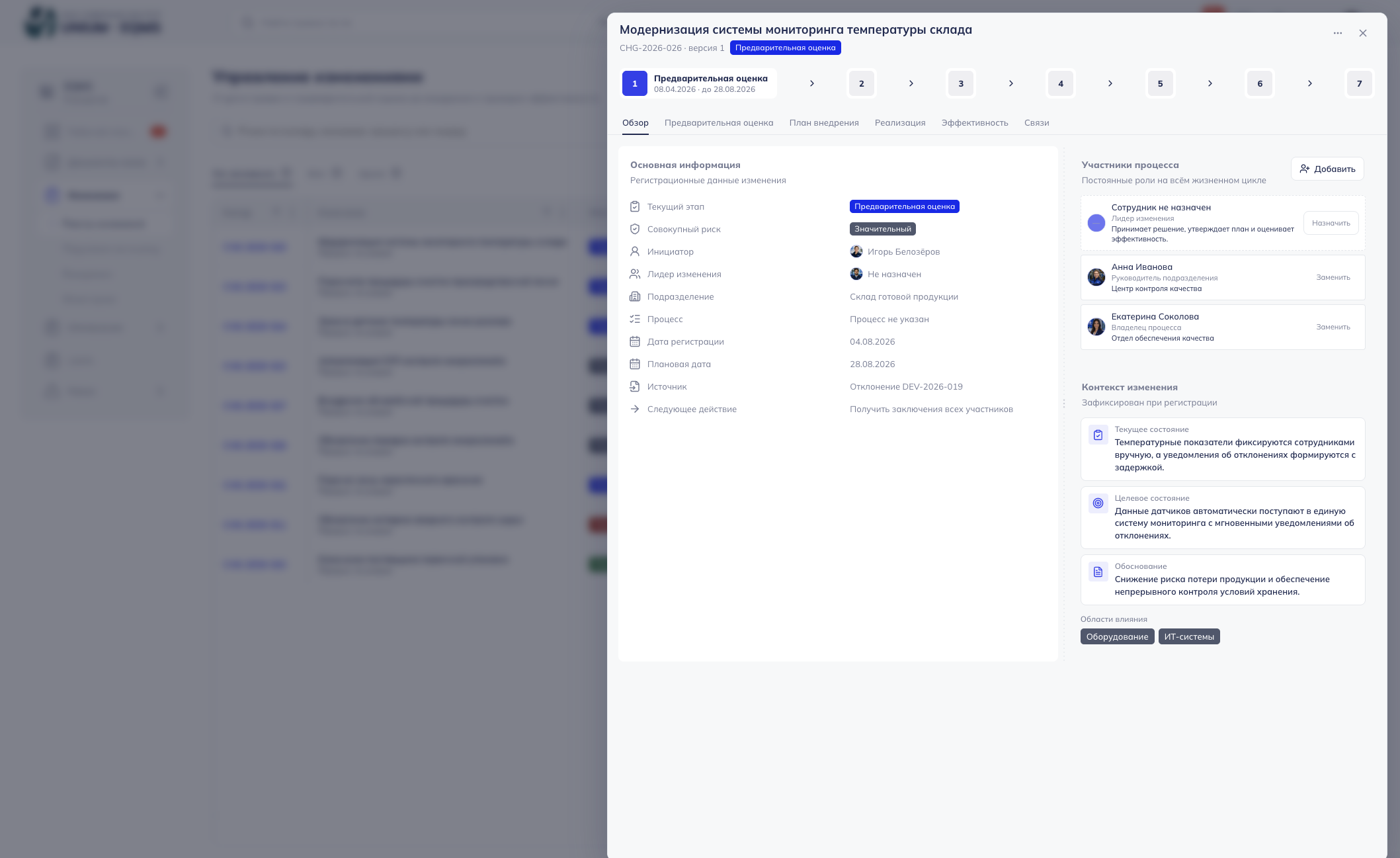This screenshot has width=1400, height=858.
Task: Click the Подразделение building icon
Action: tap(635, 296)
